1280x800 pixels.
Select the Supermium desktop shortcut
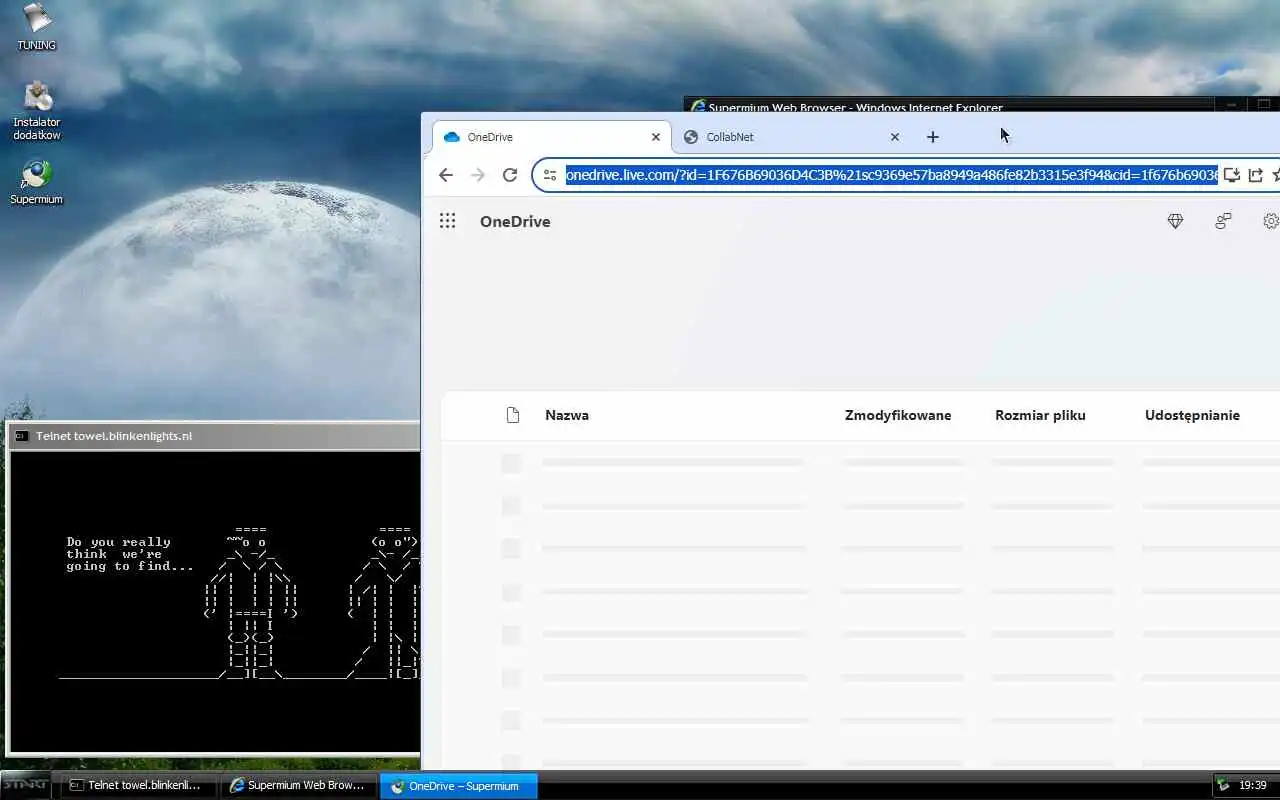tap(37, 182)
